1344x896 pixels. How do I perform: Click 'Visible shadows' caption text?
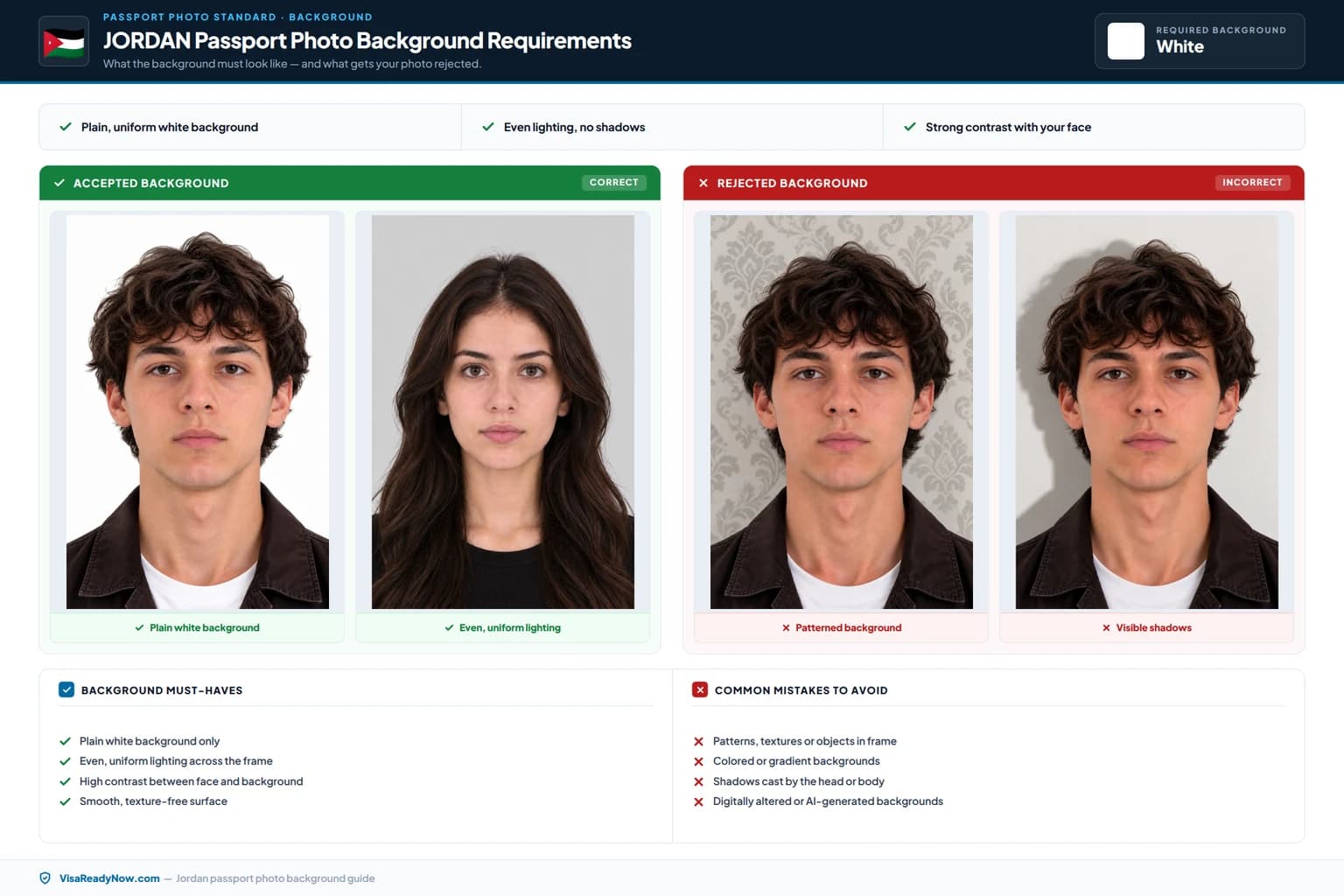pos(1153,627)
